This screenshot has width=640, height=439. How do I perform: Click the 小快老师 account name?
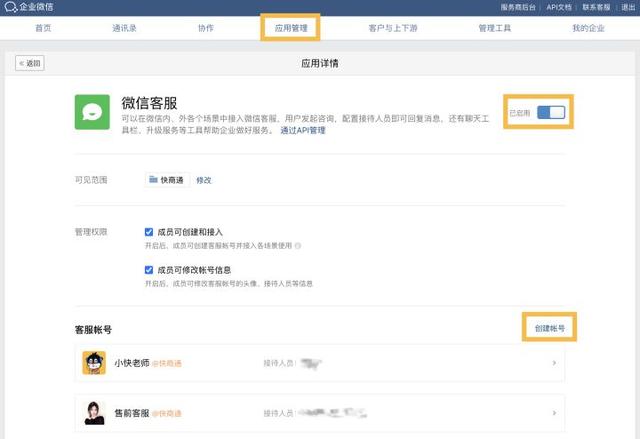click(132, 363)
